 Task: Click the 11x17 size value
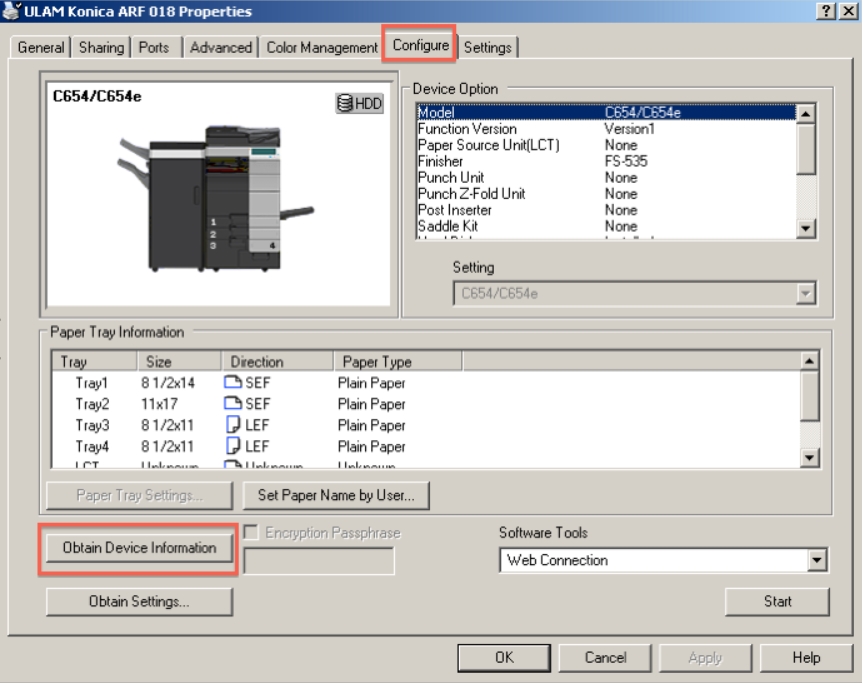[x=159, y=404]
